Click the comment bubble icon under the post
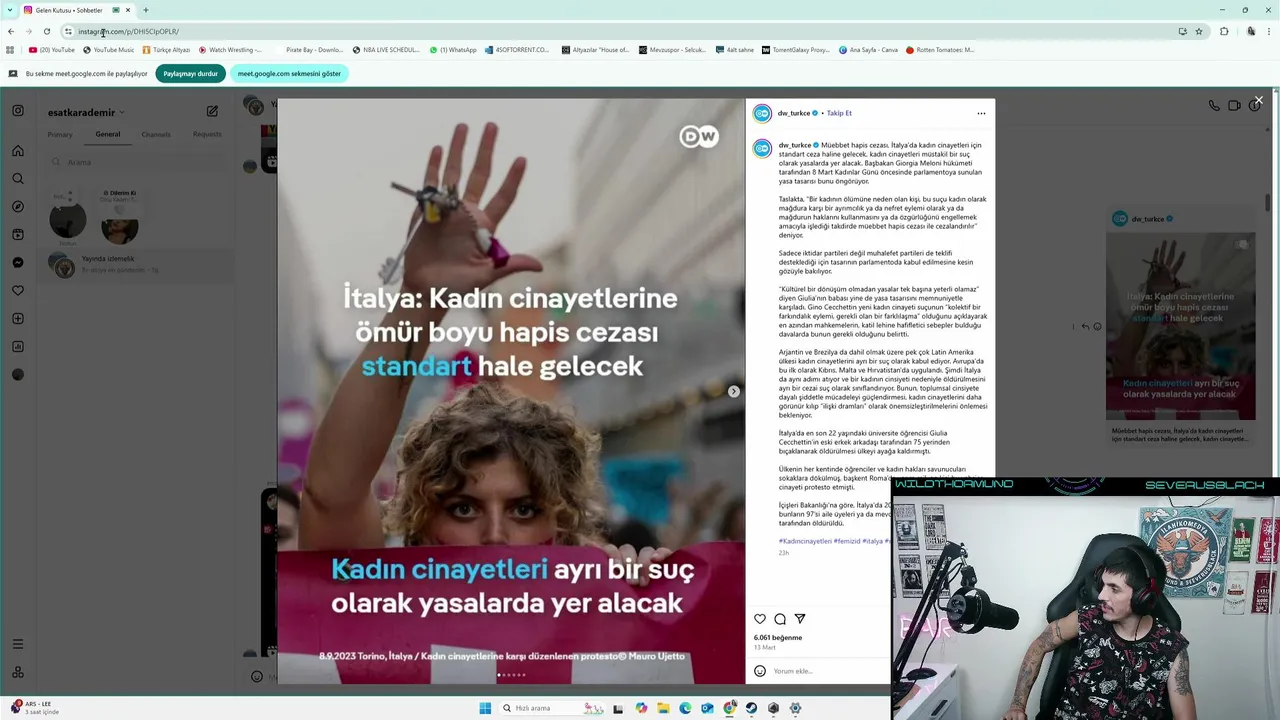 click(x=780, y=619)
